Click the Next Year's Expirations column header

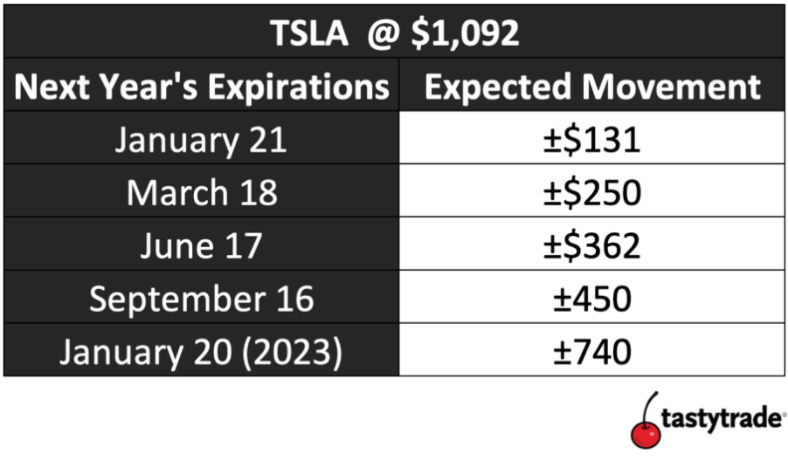coord(202,85)
